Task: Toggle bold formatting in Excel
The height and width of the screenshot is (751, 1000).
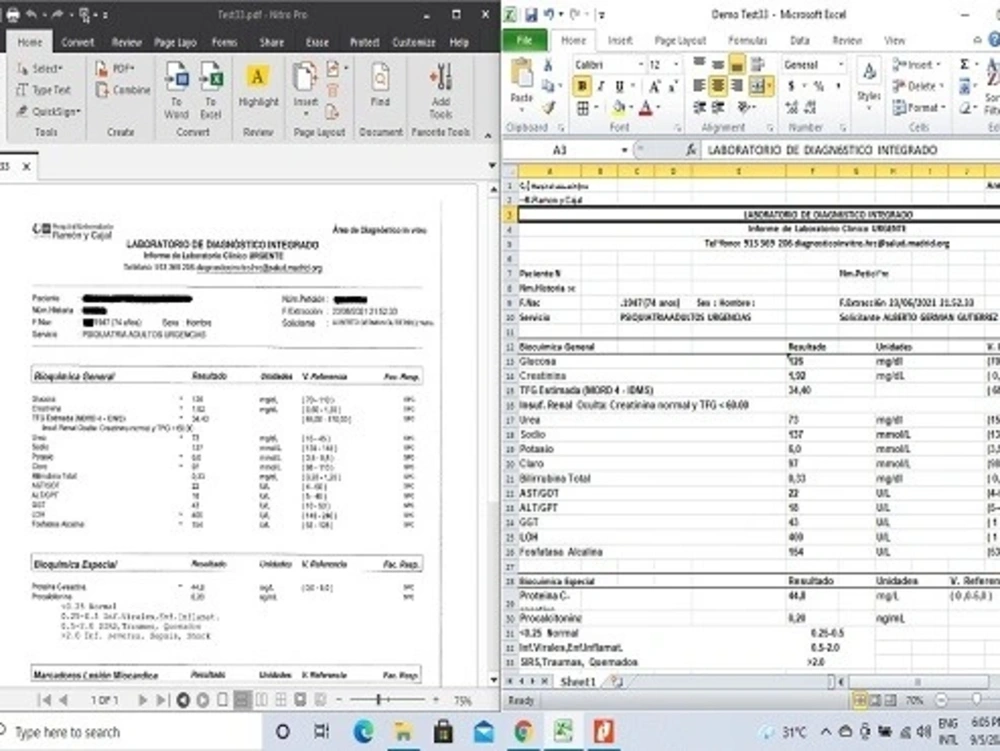Action: tap(581, 86)
